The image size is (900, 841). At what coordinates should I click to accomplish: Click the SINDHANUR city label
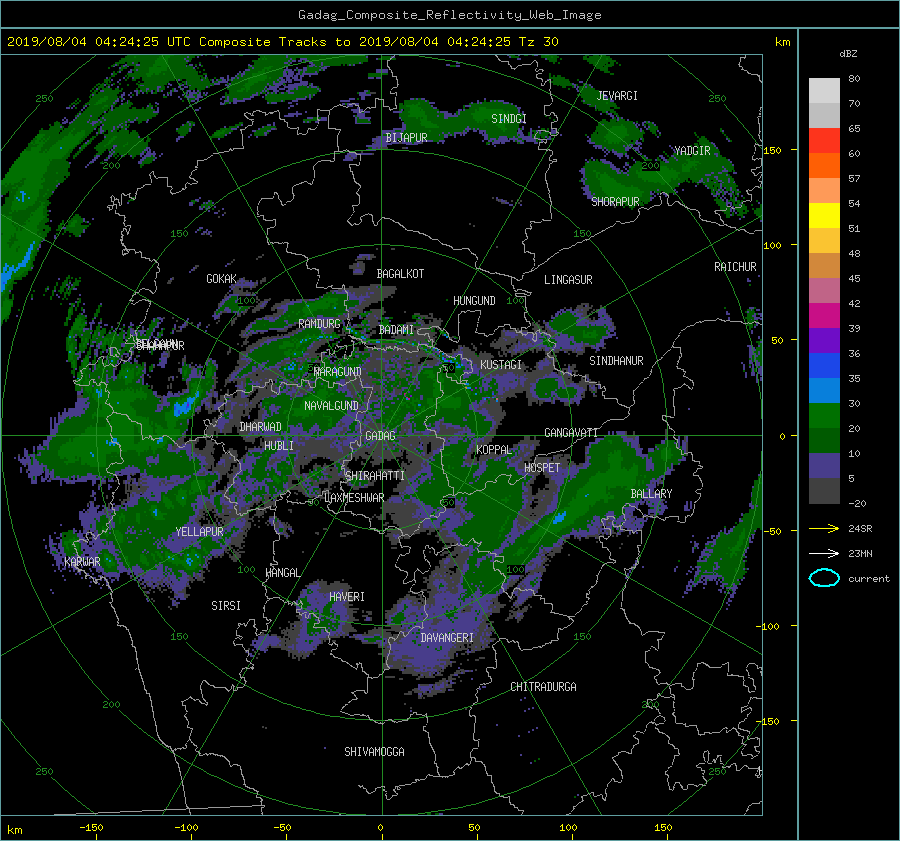(x=616, y=361)
